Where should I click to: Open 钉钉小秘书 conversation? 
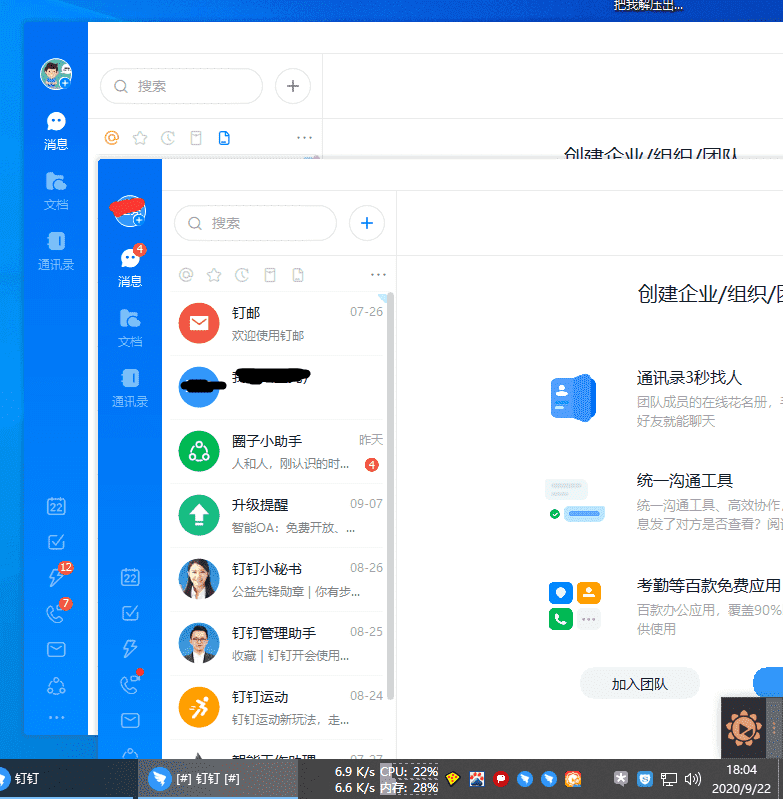[278, 579]
